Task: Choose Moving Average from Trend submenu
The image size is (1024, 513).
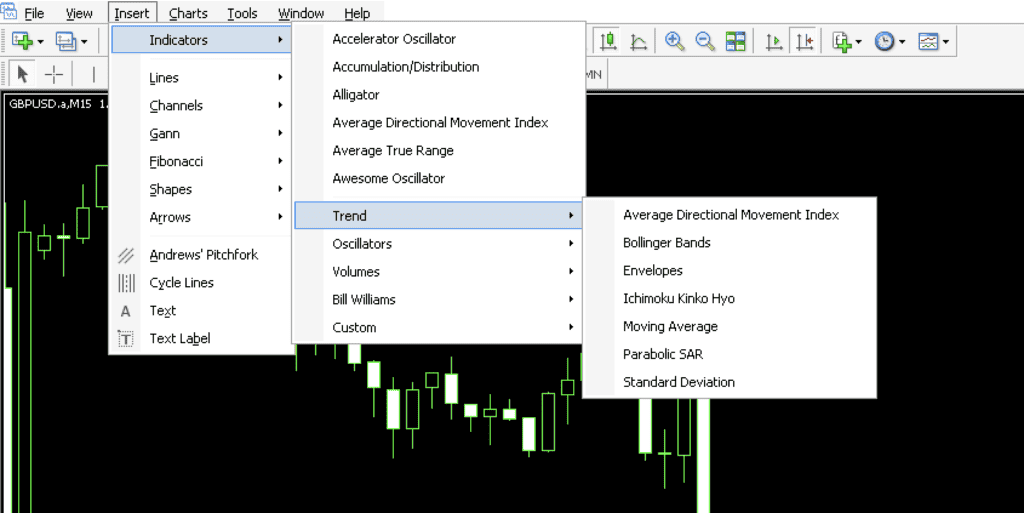Action: [670, 326]
